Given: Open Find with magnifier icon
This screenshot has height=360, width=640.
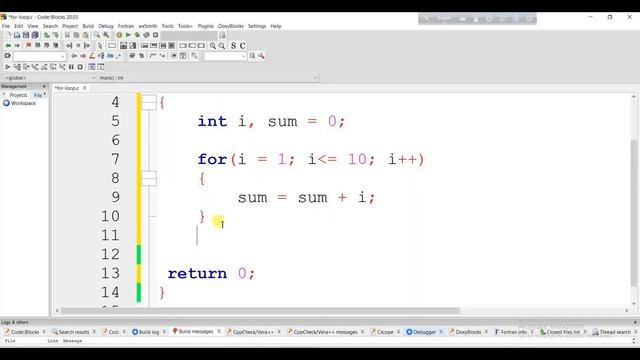Looking at the screenshot, I should point(97,35).
